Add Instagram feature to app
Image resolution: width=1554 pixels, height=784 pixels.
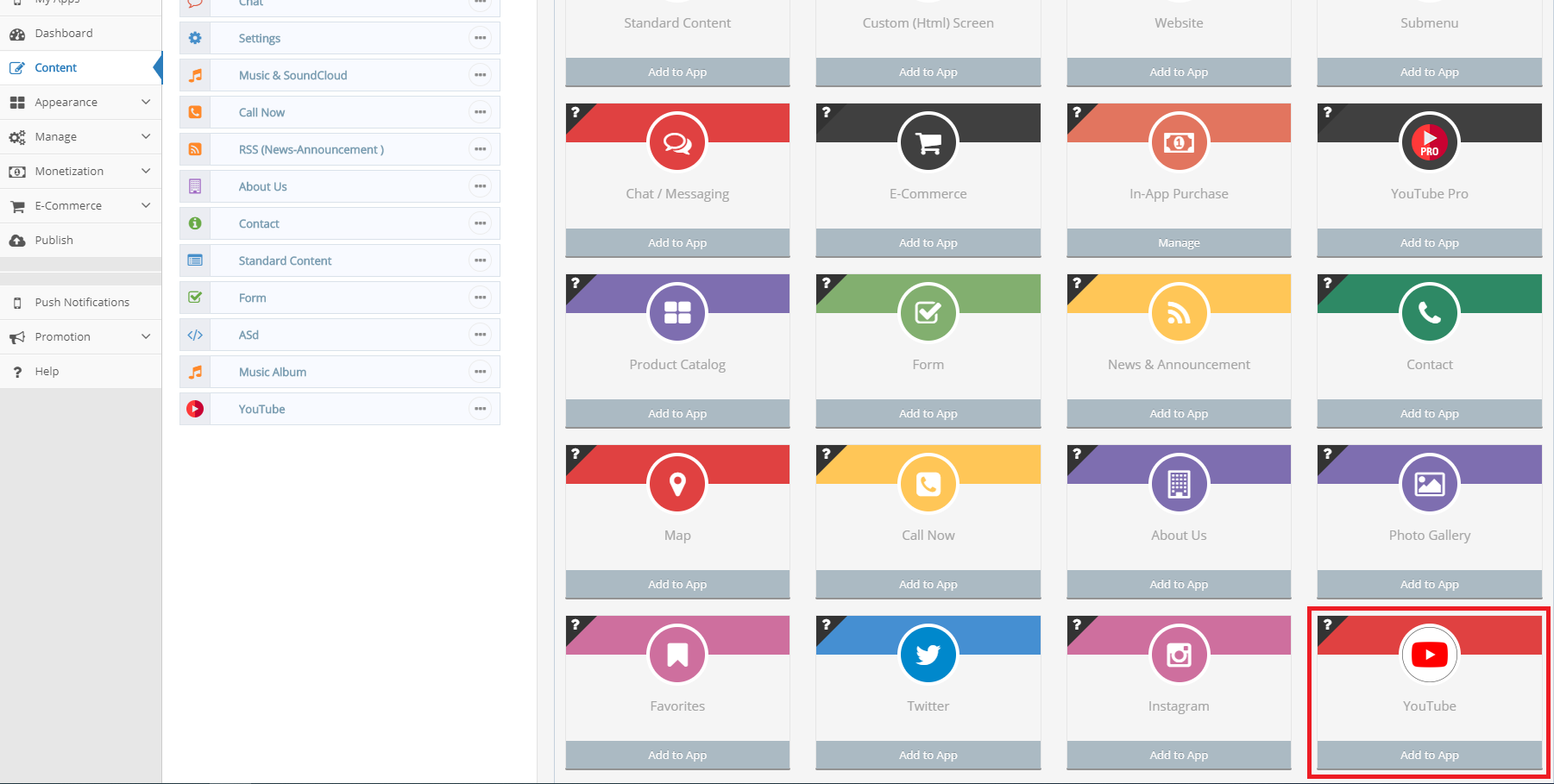1179,755
